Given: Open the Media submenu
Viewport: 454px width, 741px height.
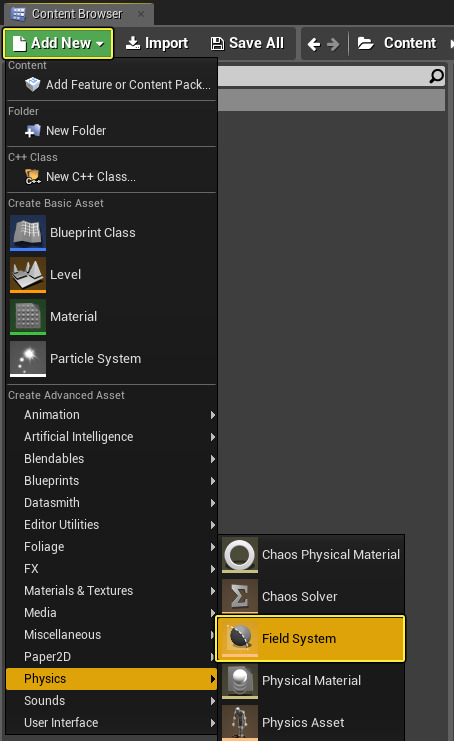Looking at the screenshot, I should tap(111, 612).
